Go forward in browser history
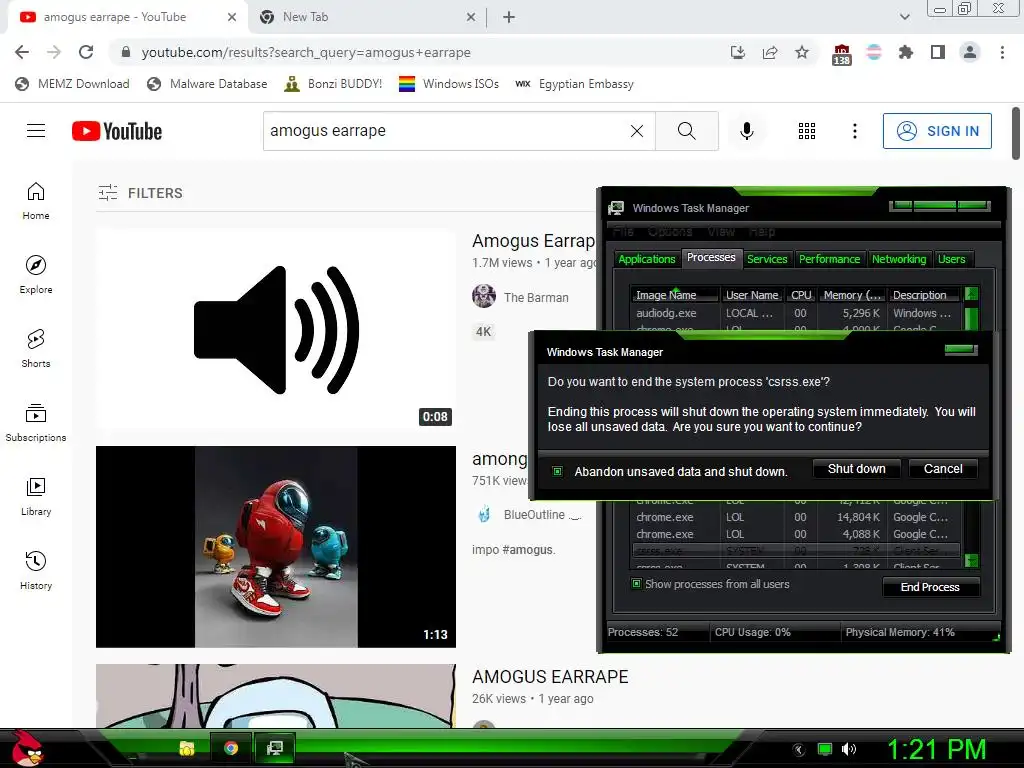 pyautogui.click(x=54, y=52)
